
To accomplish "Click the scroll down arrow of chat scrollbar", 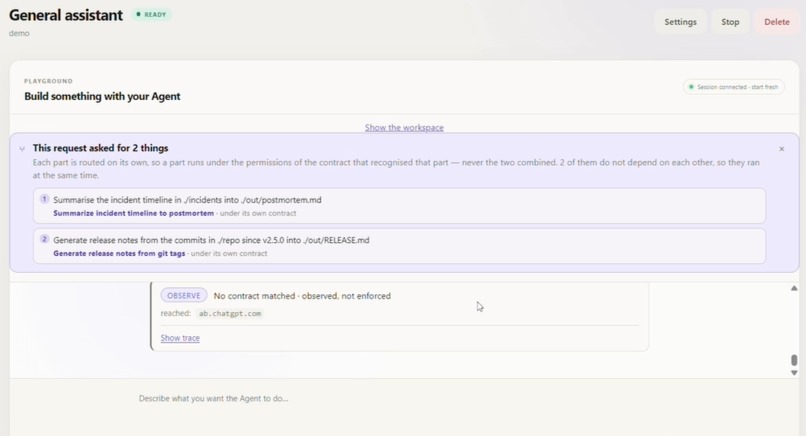I will tap(794, 373).
